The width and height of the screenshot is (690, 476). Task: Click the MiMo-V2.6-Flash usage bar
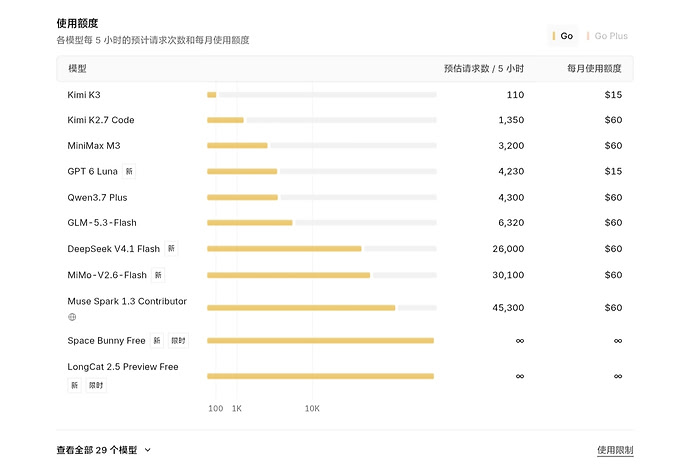(x=322, y=275)
